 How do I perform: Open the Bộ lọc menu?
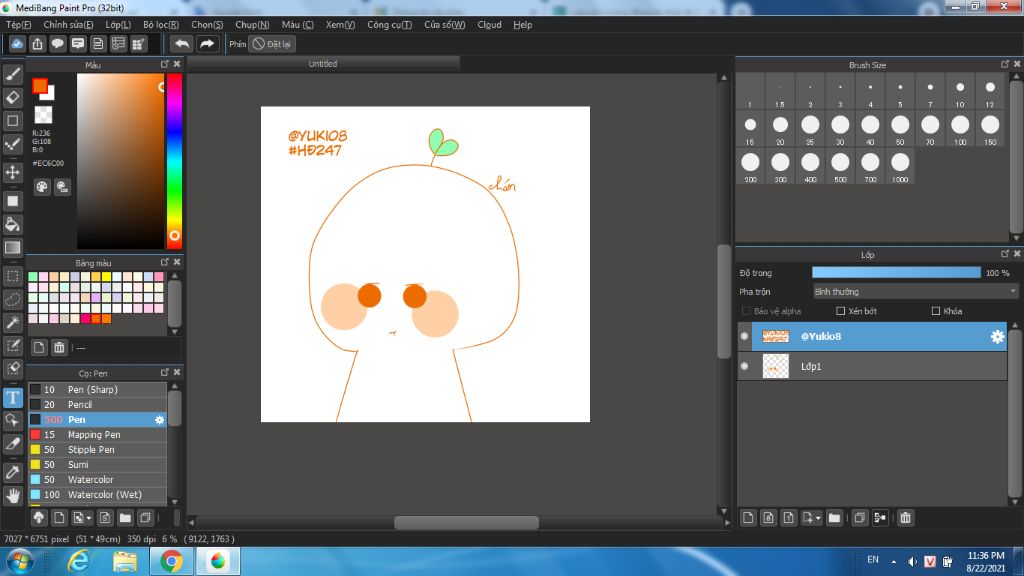[x=161, y=24]
